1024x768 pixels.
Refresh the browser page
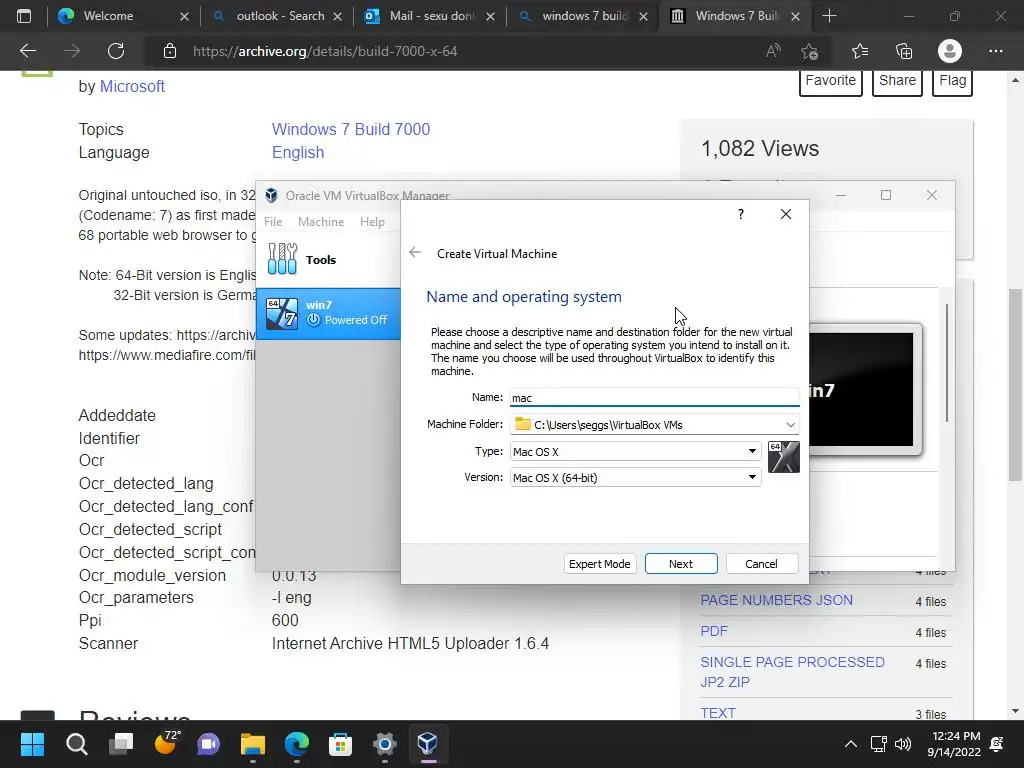pyautogui.click(x=116, y=51)
